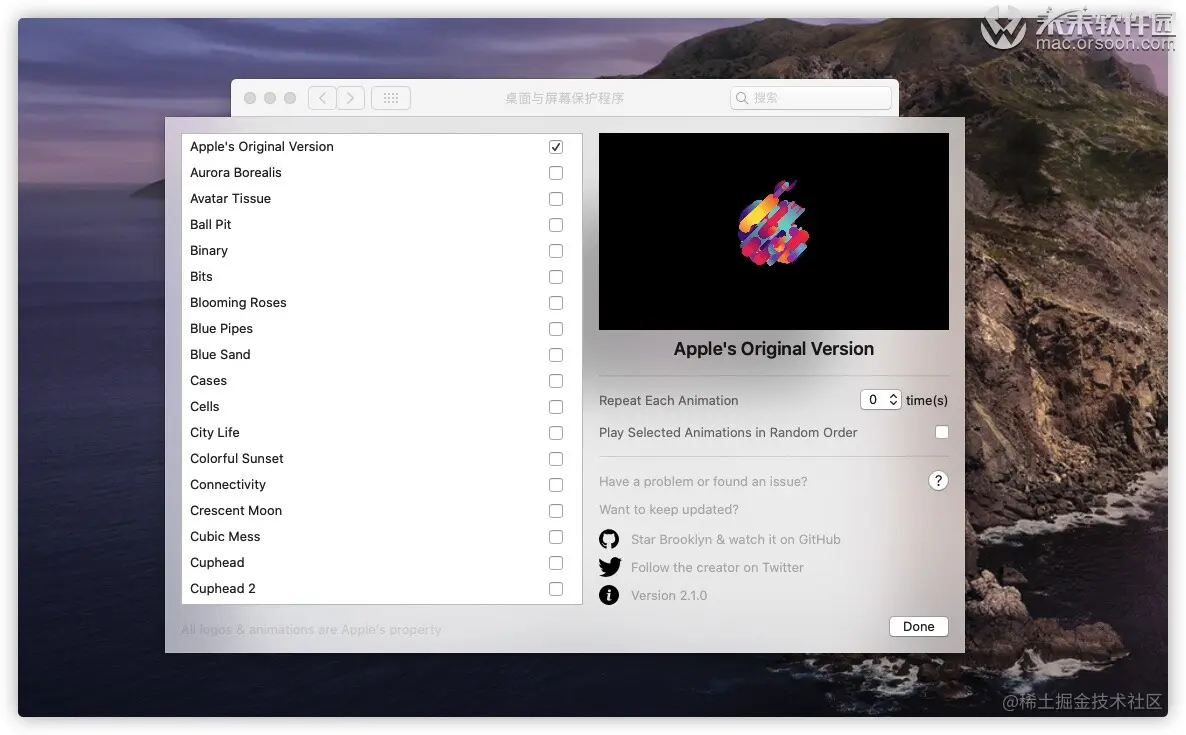1186x735 pixels.
Task: Enable the Aurora Borealis animation checkbox
Action: click(556, 172)
